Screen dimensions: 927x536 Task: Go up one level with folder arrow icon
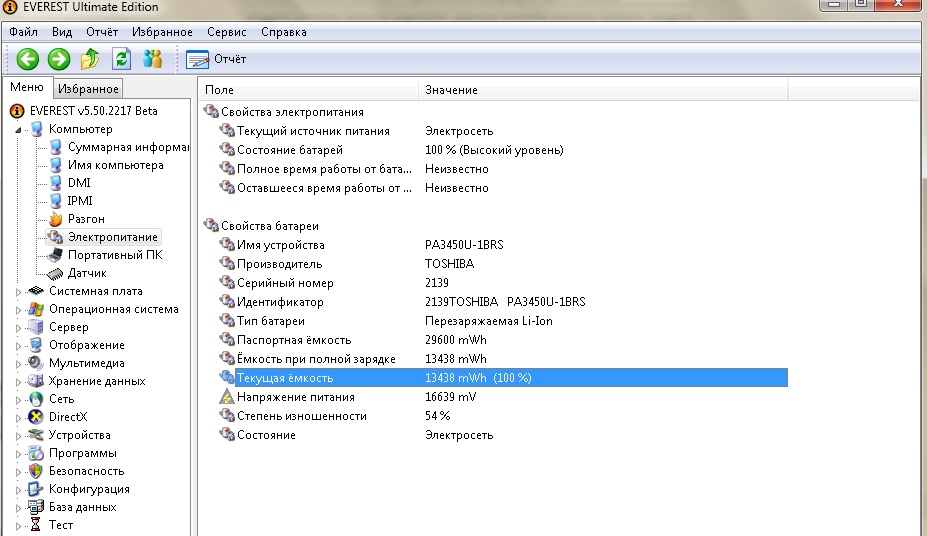(x=90, y=59)
